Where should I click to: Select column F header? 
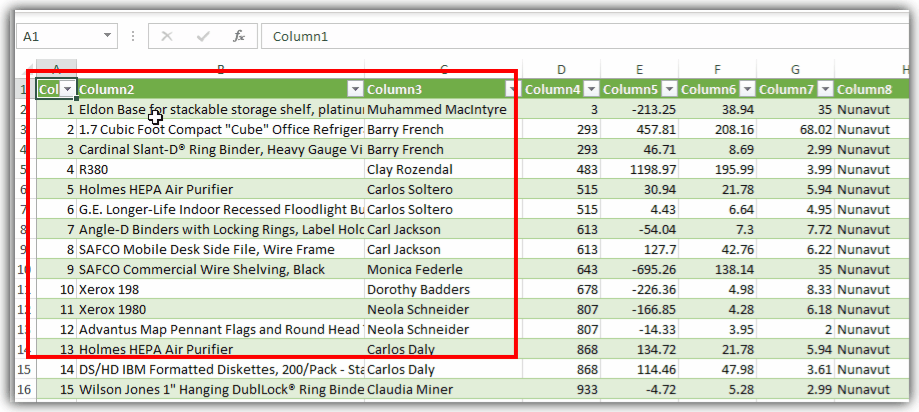pos(717,70)
